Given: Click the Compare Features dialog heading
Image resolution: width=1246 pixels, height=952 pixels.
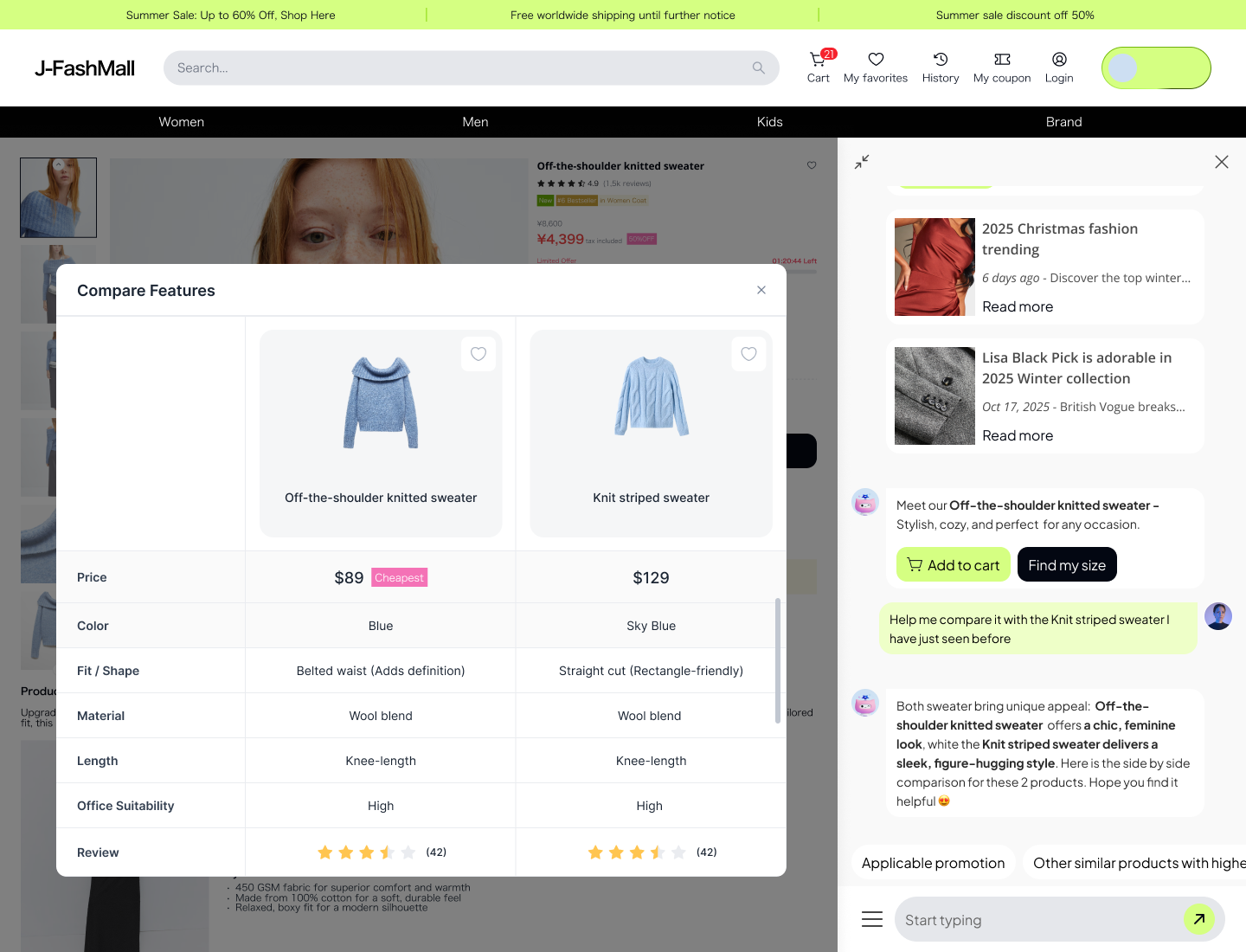Looking at the screenshot, I should [146, 291].
